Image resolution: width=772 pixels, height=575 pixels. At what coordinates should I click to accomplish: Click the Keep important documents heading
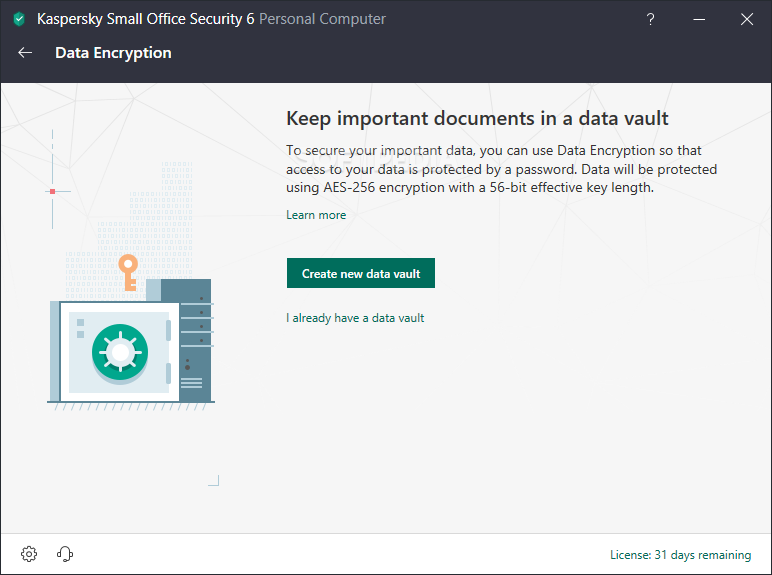coord(477,119)
